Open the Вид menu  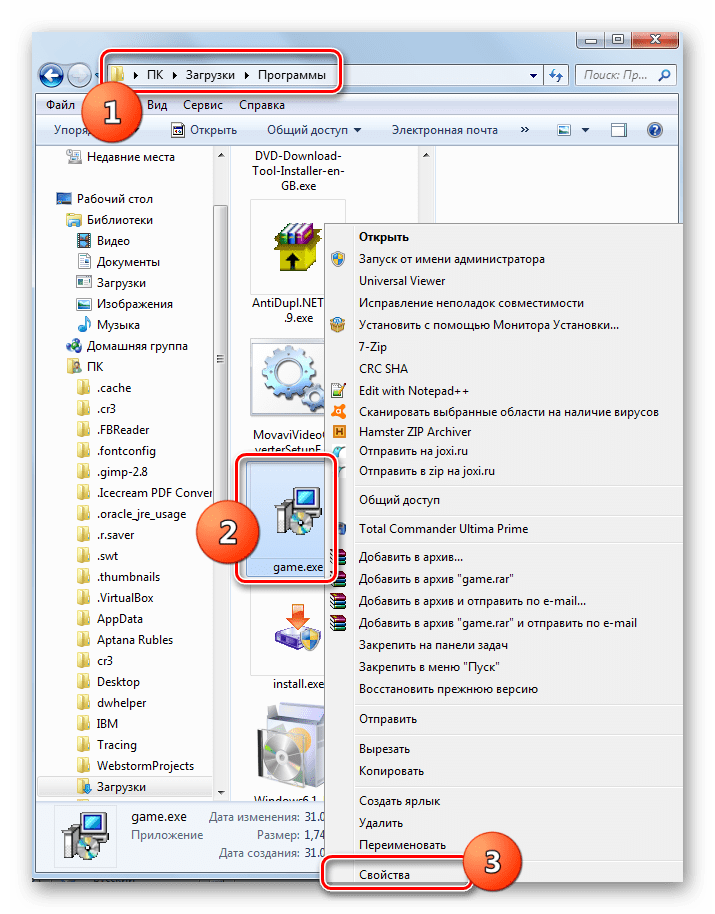pyautogui.click(x=157, y=105)
